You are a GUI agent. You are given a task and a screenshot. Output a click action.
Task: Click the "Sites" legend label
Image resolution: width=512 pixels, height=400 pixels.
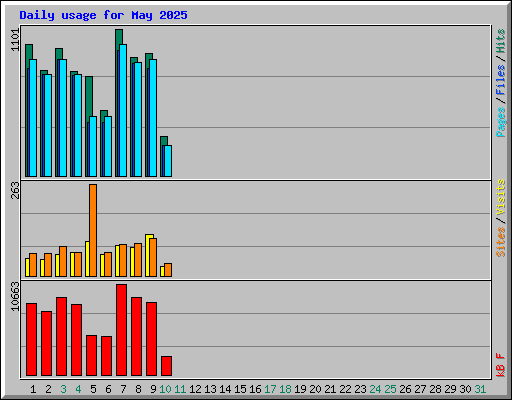[501, 242]
